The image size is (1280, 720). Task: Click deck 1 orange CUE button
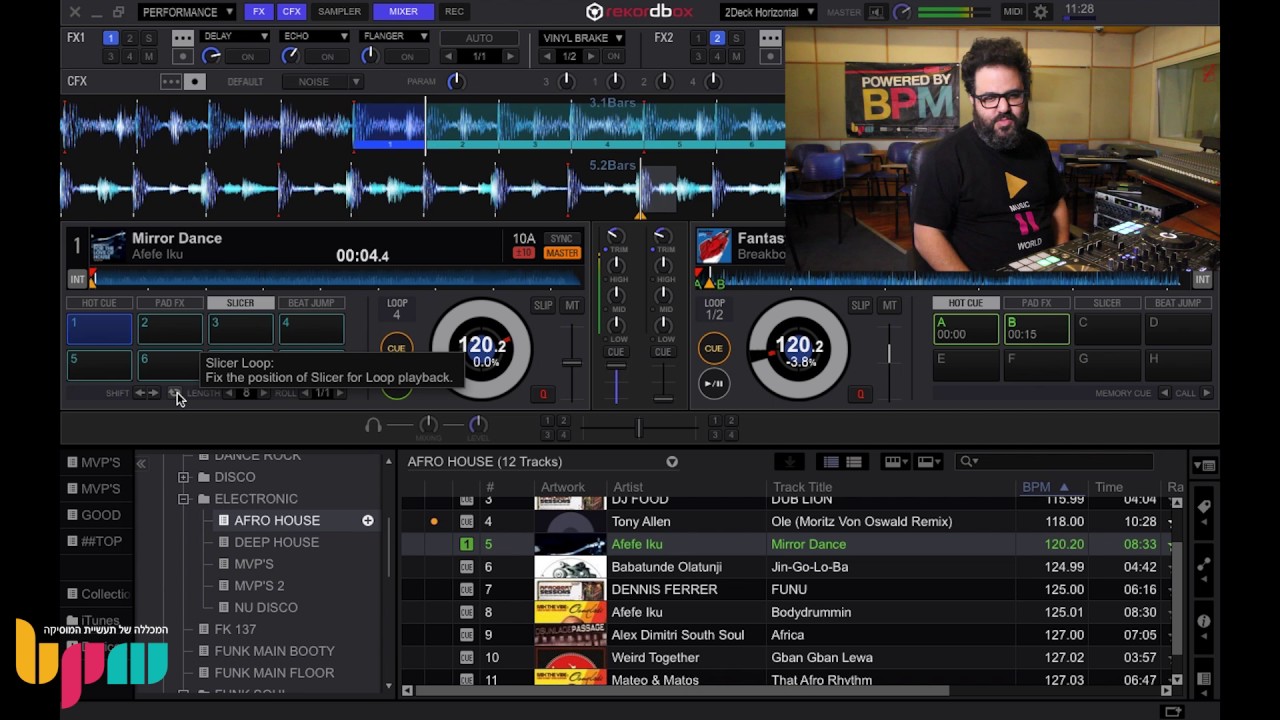pos(397,348)
